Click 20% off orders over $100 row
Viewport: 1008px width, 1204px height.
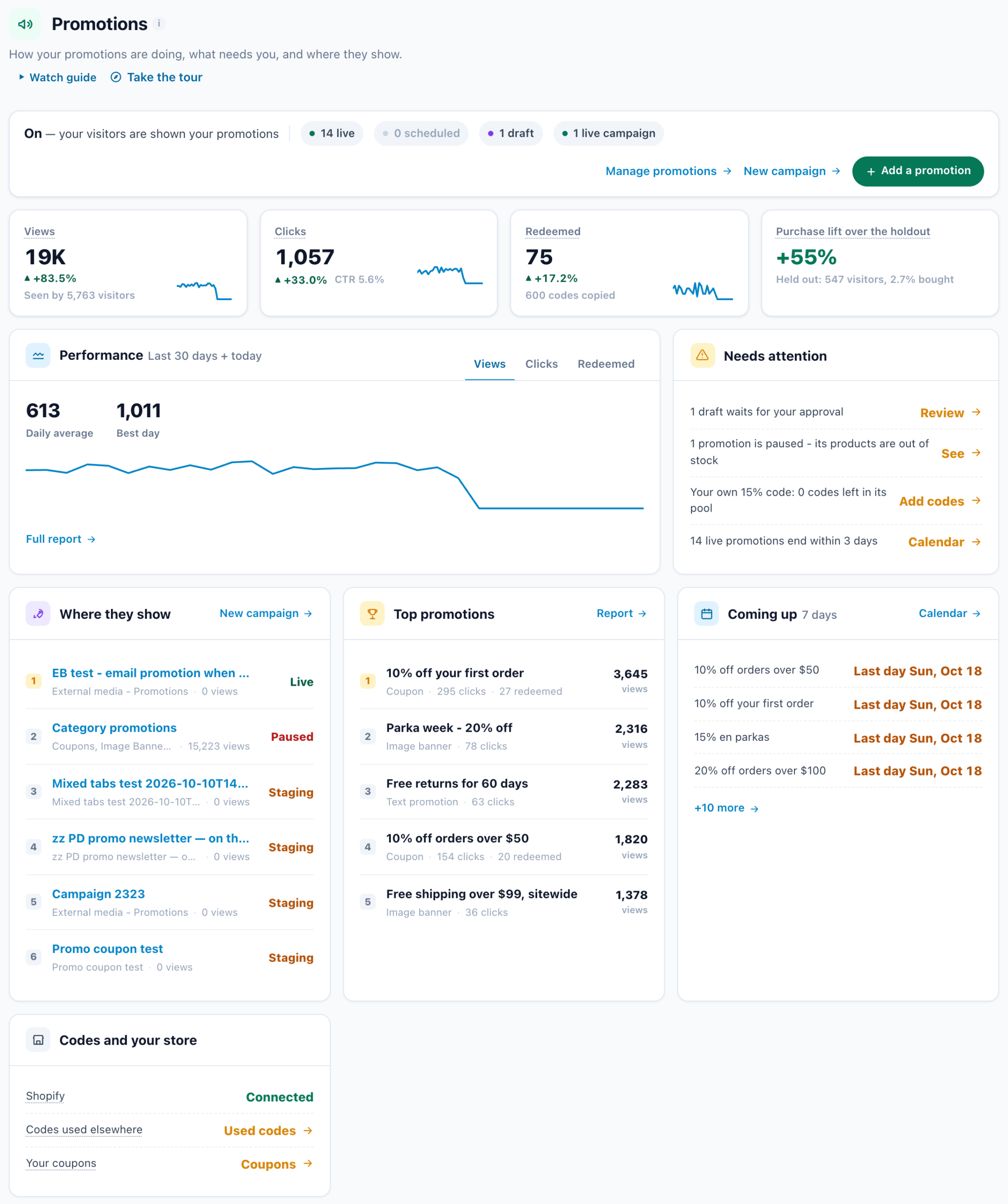click(838, 771)
